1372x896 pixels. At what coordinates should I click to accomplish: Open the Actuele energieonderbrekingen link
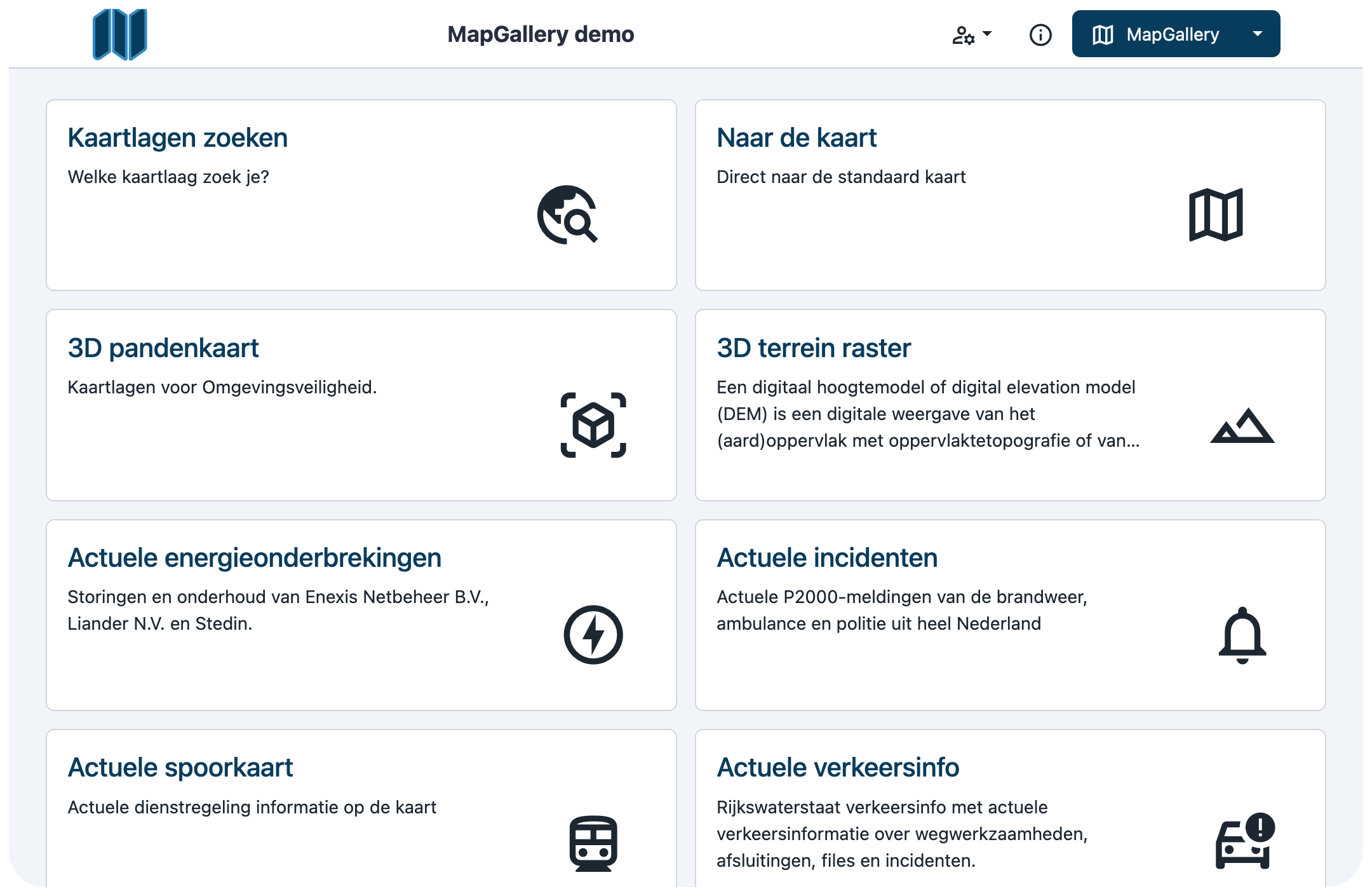click(254, 558)
